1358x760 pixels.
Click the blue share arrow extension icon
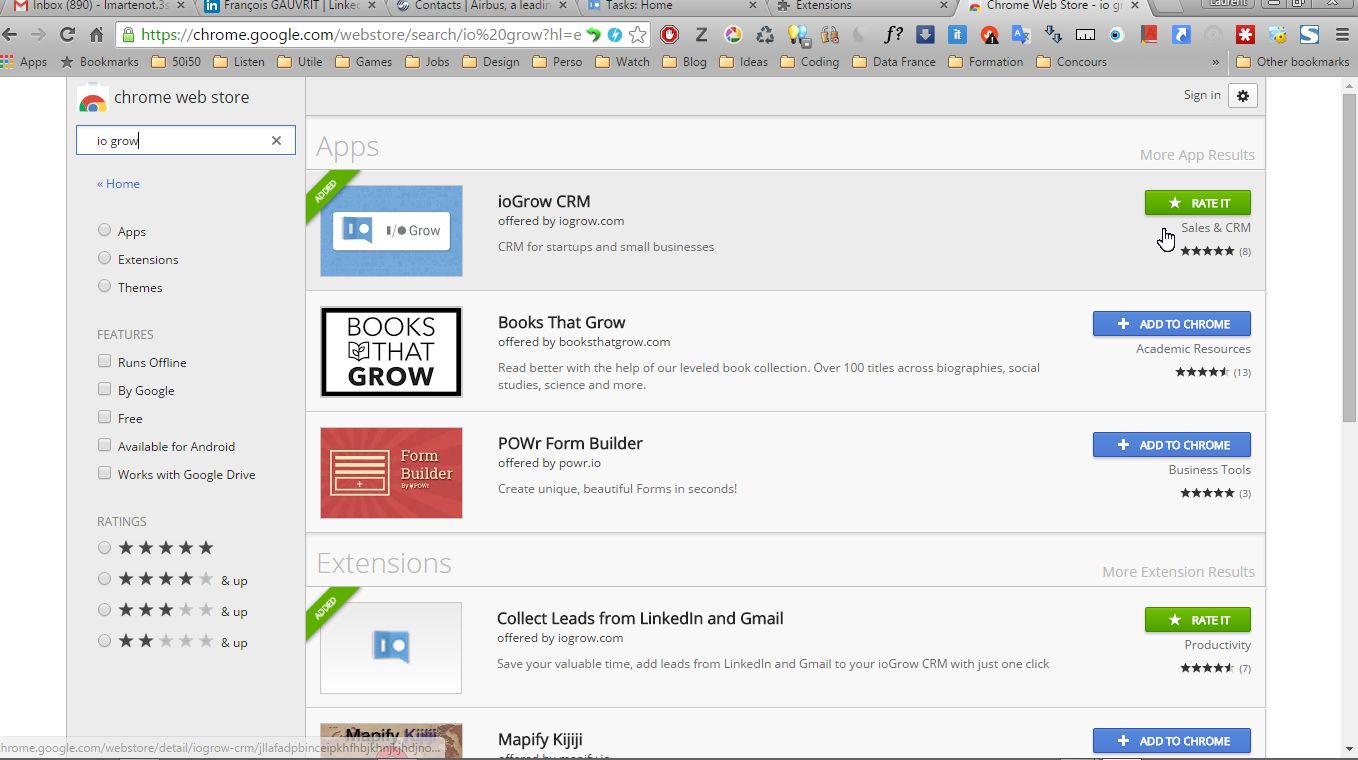pyautogui.click(x=1181, y=35)
